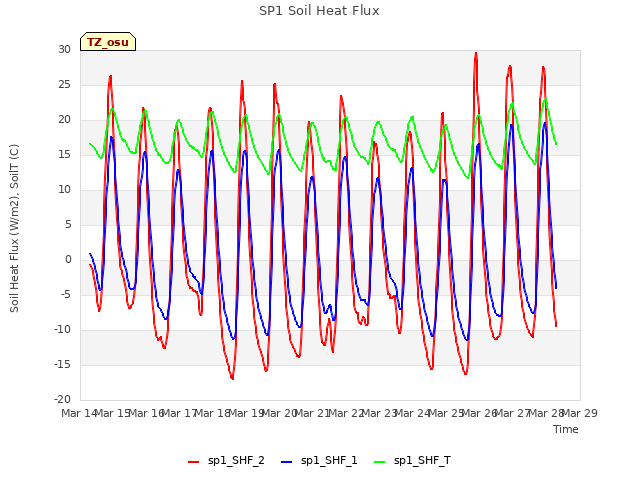Click the 0 y-axis tick label

68,260
